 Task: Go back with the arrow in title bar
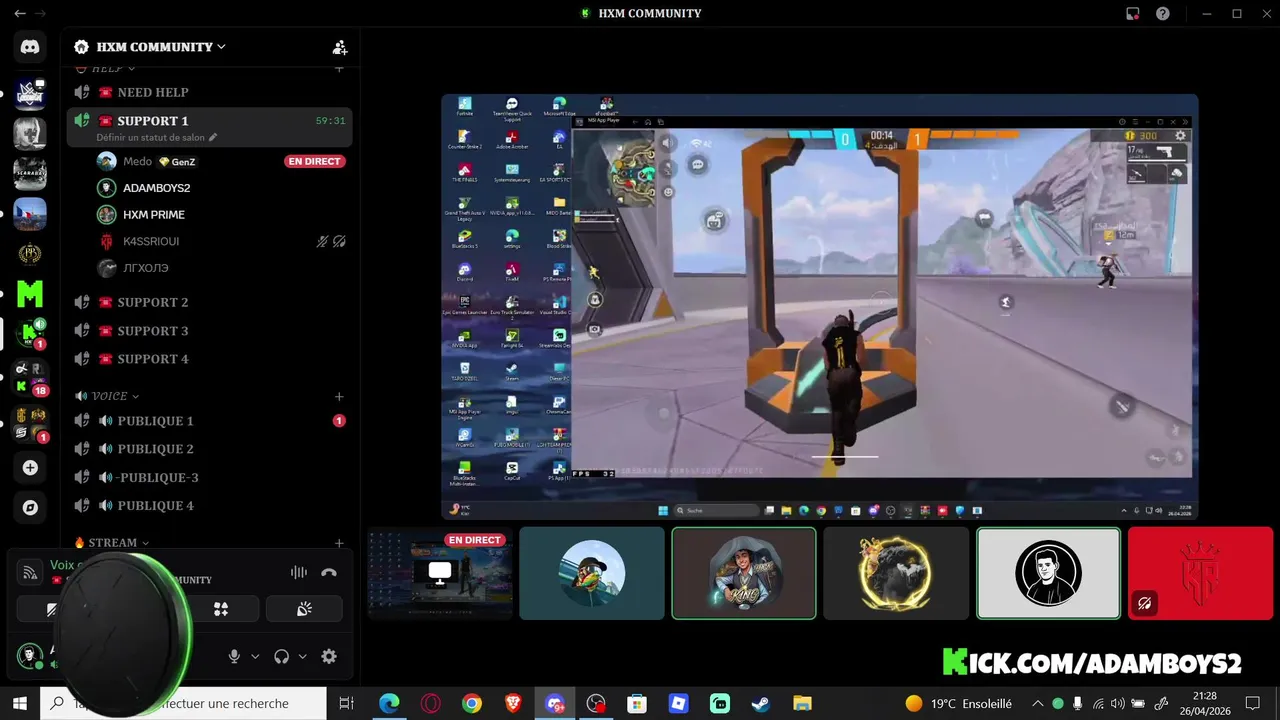(x=20, y=14)
